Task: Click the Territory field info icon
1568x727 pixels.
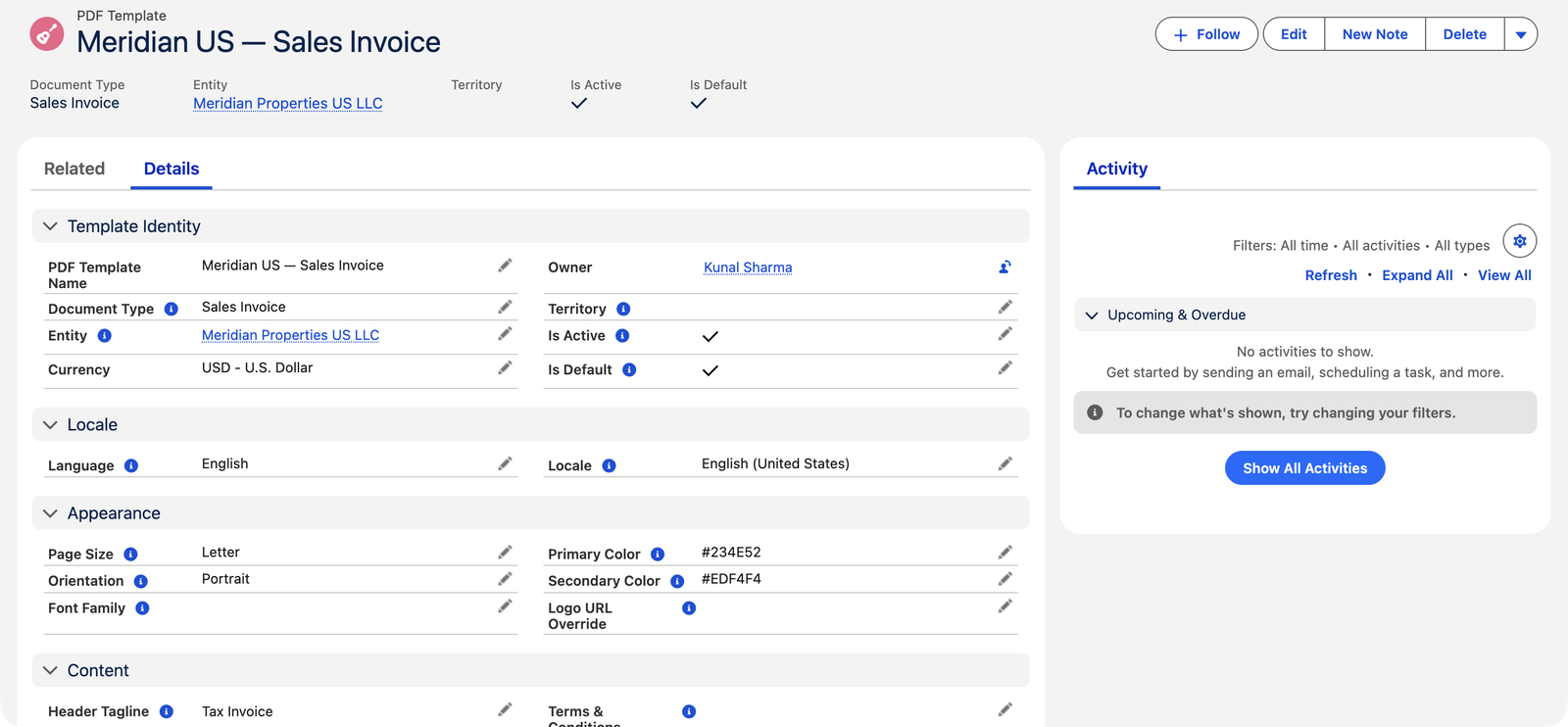Action: 623,309
